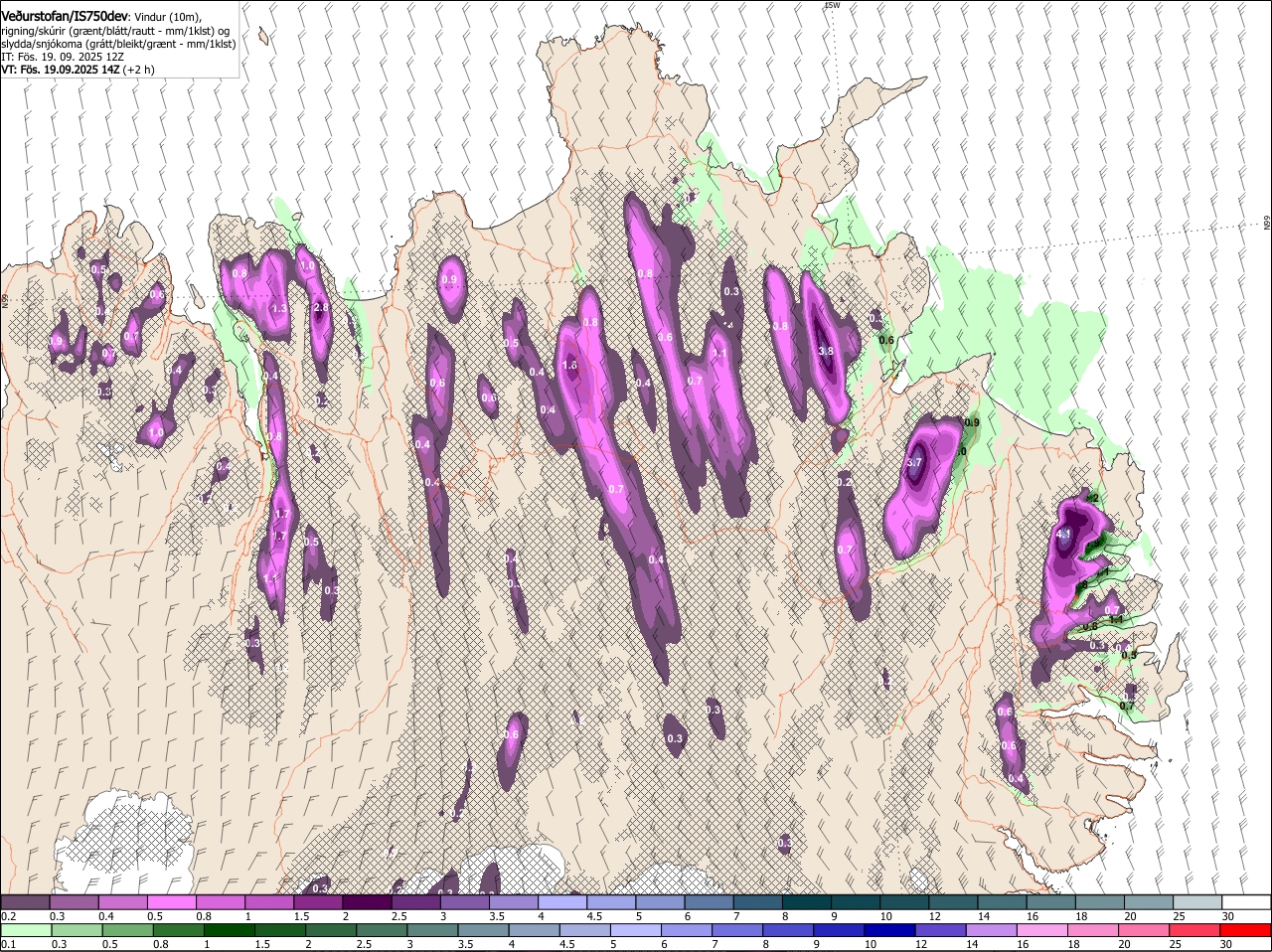The width and height of the screenshot is (1272, 952).
Task: Select the 0.8–1 swatch in the top legend row
Action: coord(220,902)
